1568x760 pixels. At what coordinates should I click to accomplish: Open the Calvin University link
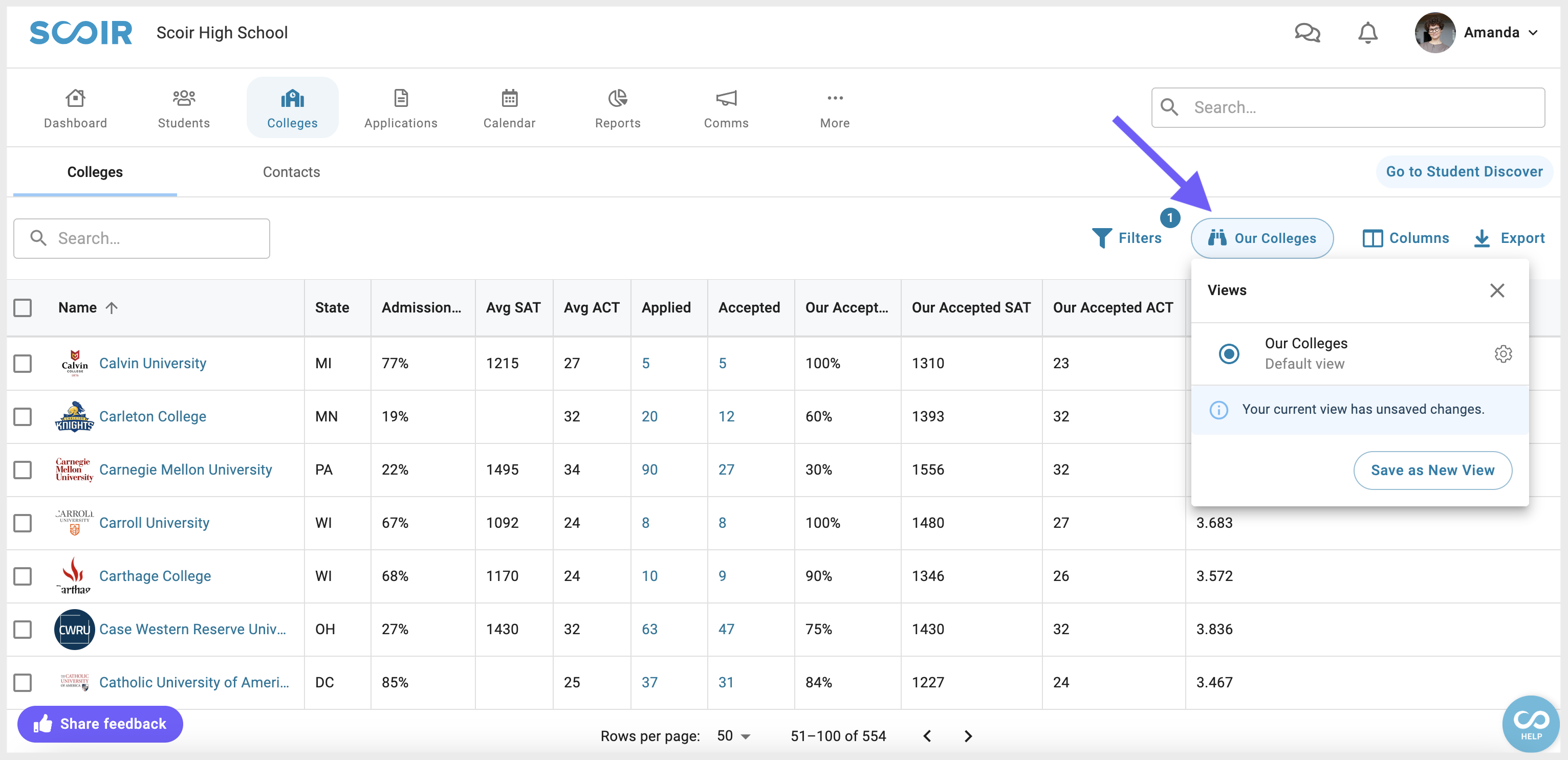click(x=152, y=363)
